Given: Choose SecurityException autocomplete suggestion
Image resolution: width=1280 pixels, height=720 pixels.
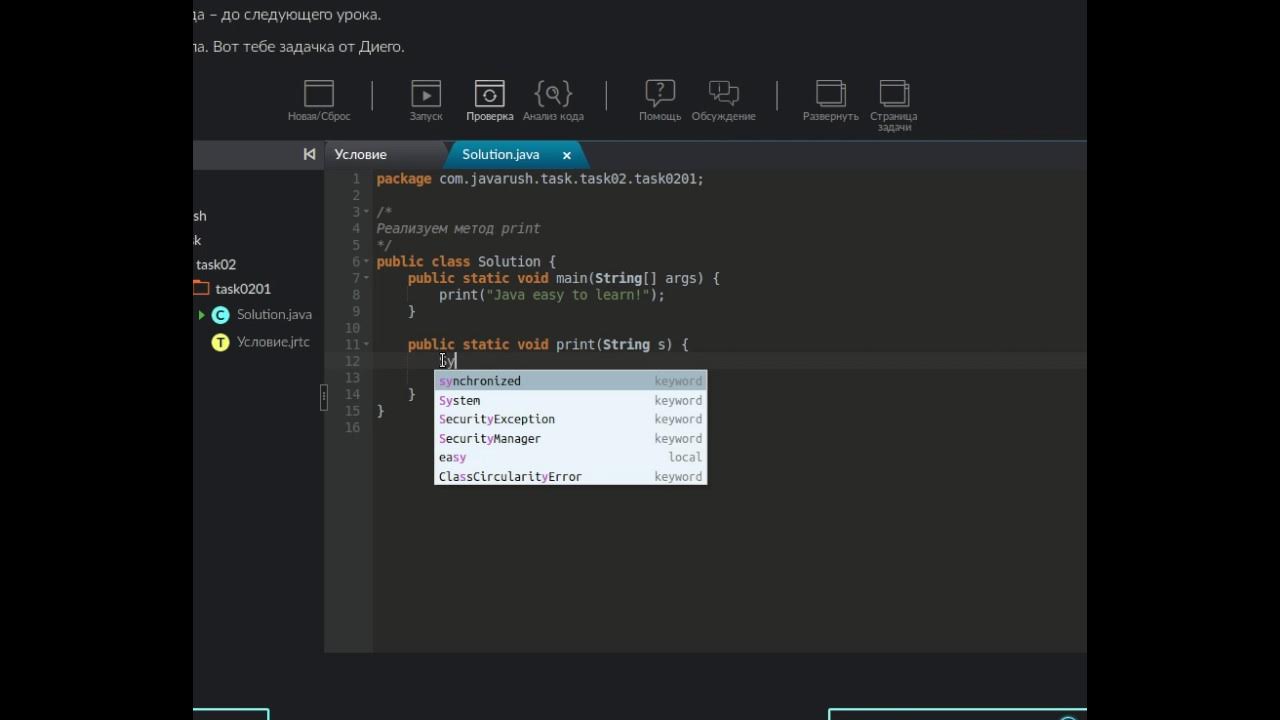Looking at the screenshot, I should [x=570, y=419].
